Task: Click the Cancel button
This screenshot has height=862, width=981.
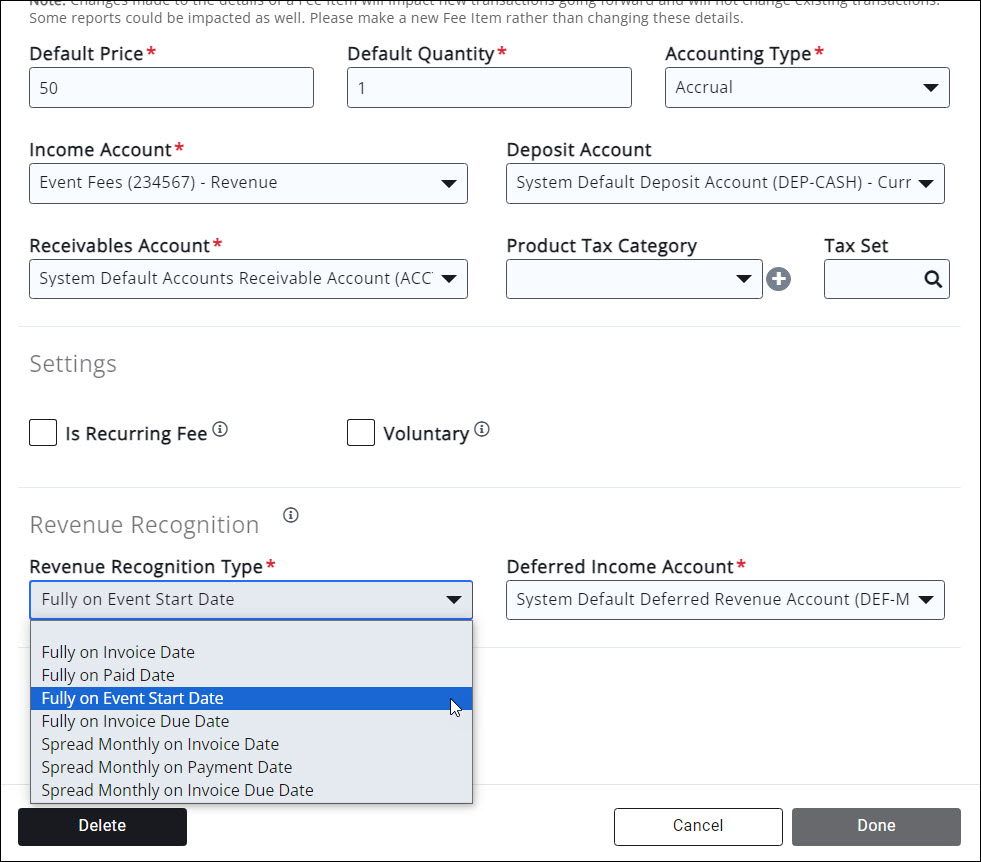Action: point(697,826)
